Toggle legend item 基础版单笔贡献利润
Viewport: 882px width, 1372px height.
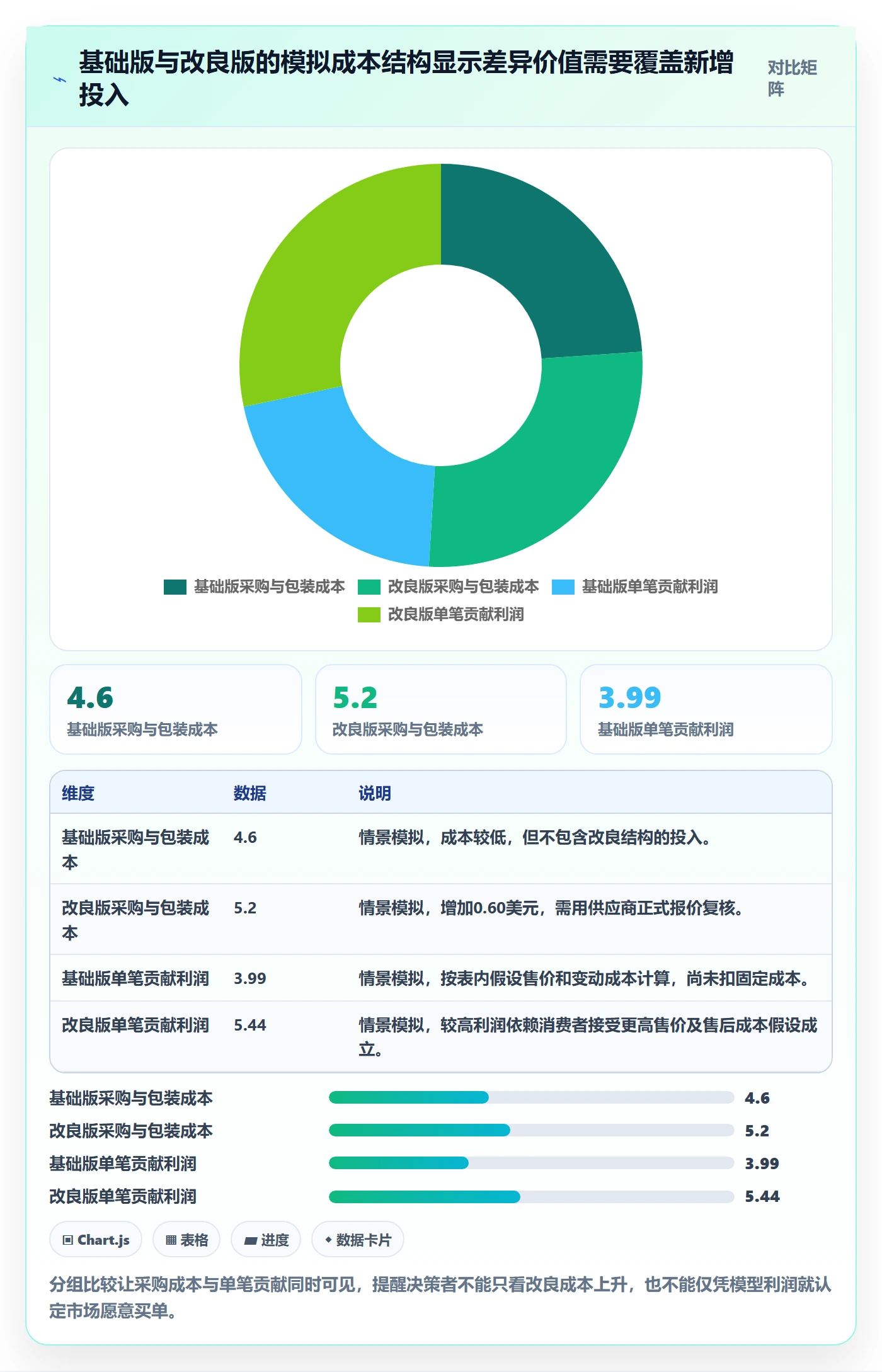pos(634,586)
